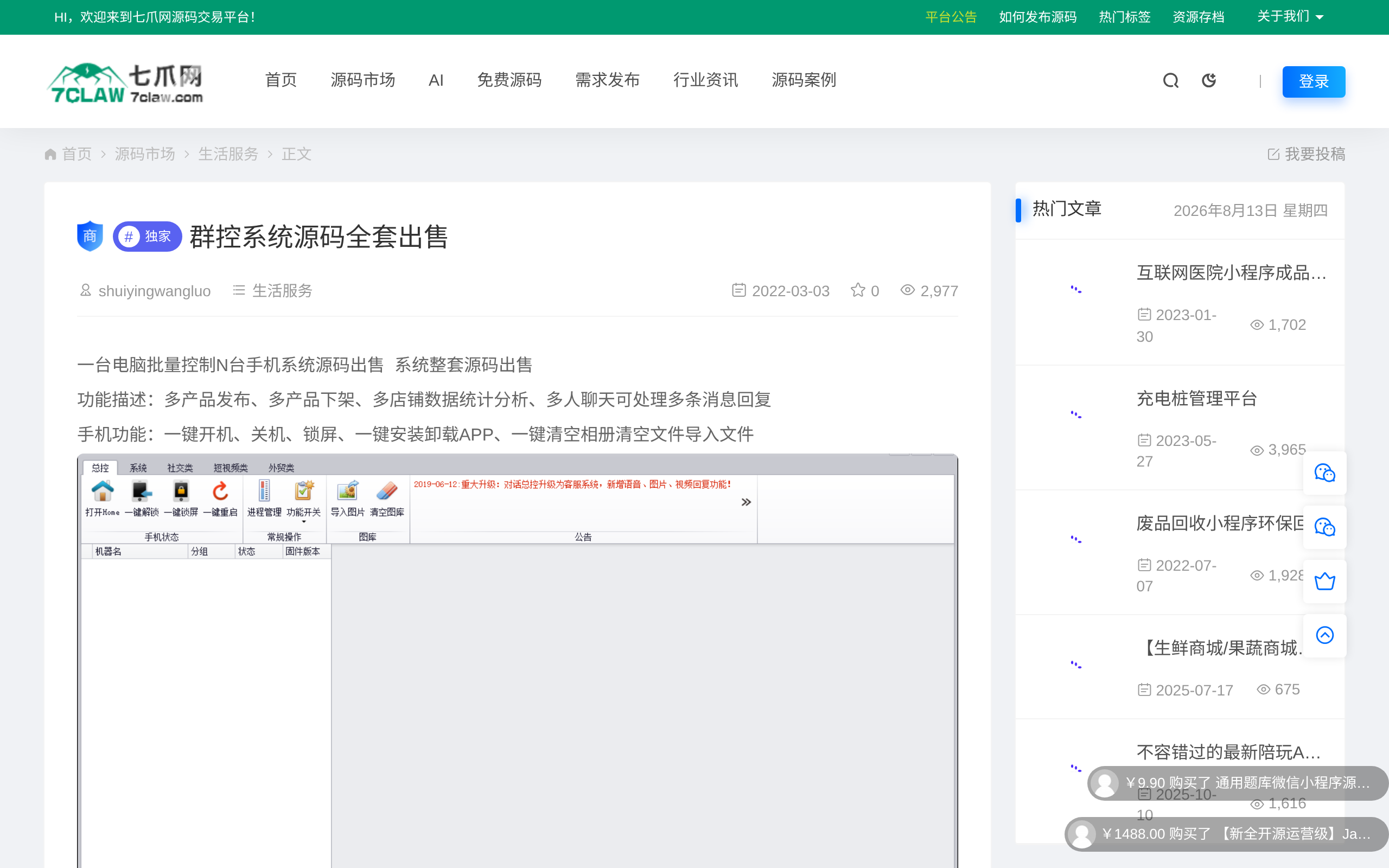Screen dimensions: 1389x868
Task: Toggle dark mode moon icon
Action: click(x=1209, y=80)
